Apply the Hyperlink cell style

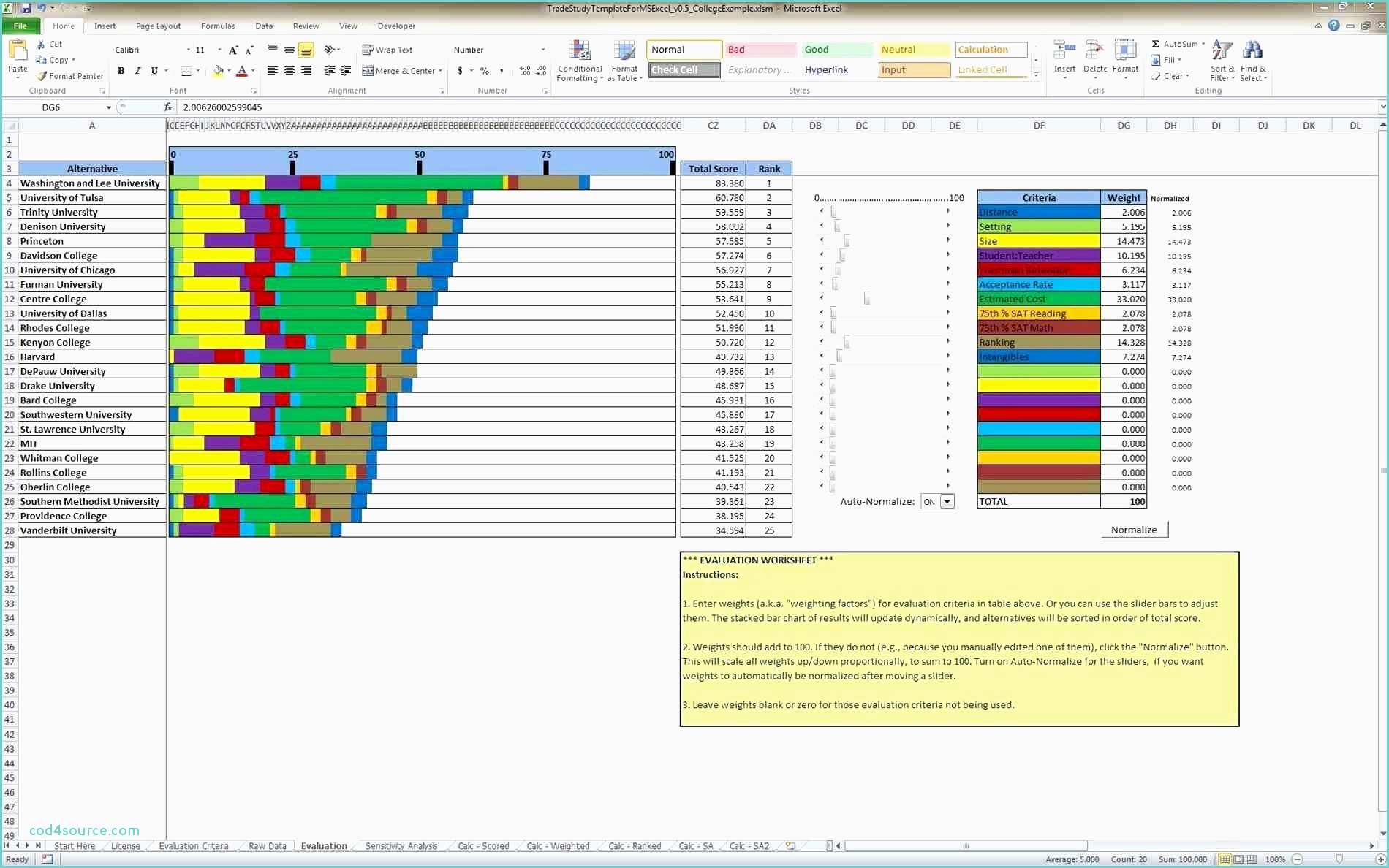click(826, 70)
